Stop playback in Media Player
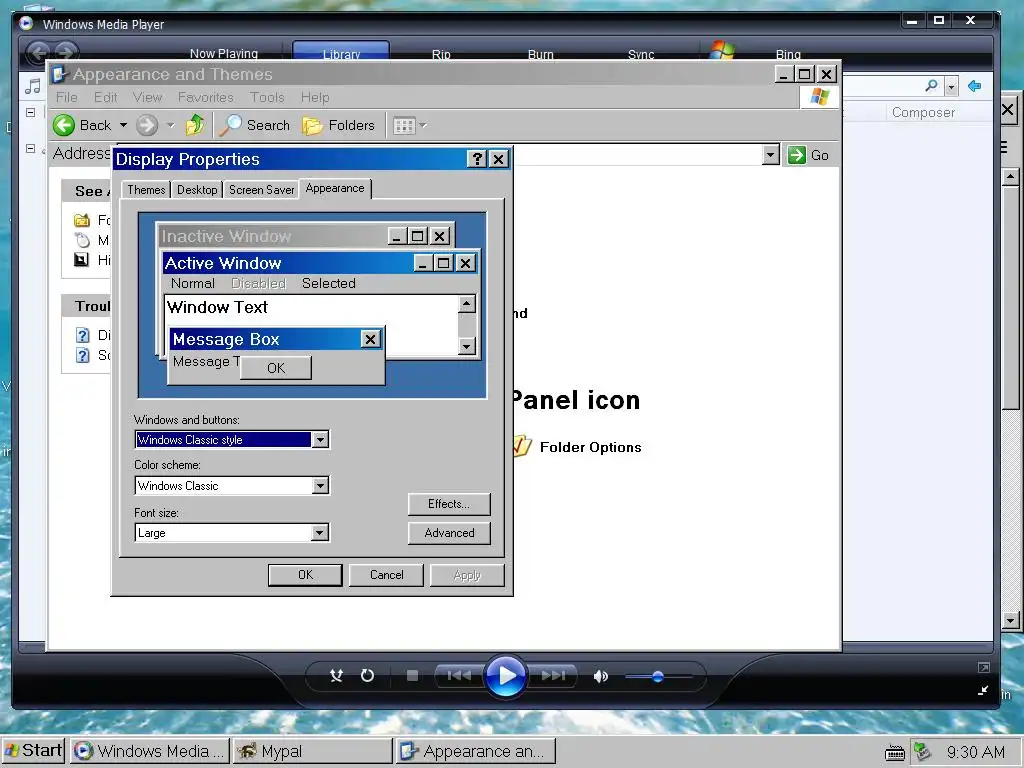The height and width of the screenshot is (768, 1024). 412,675
